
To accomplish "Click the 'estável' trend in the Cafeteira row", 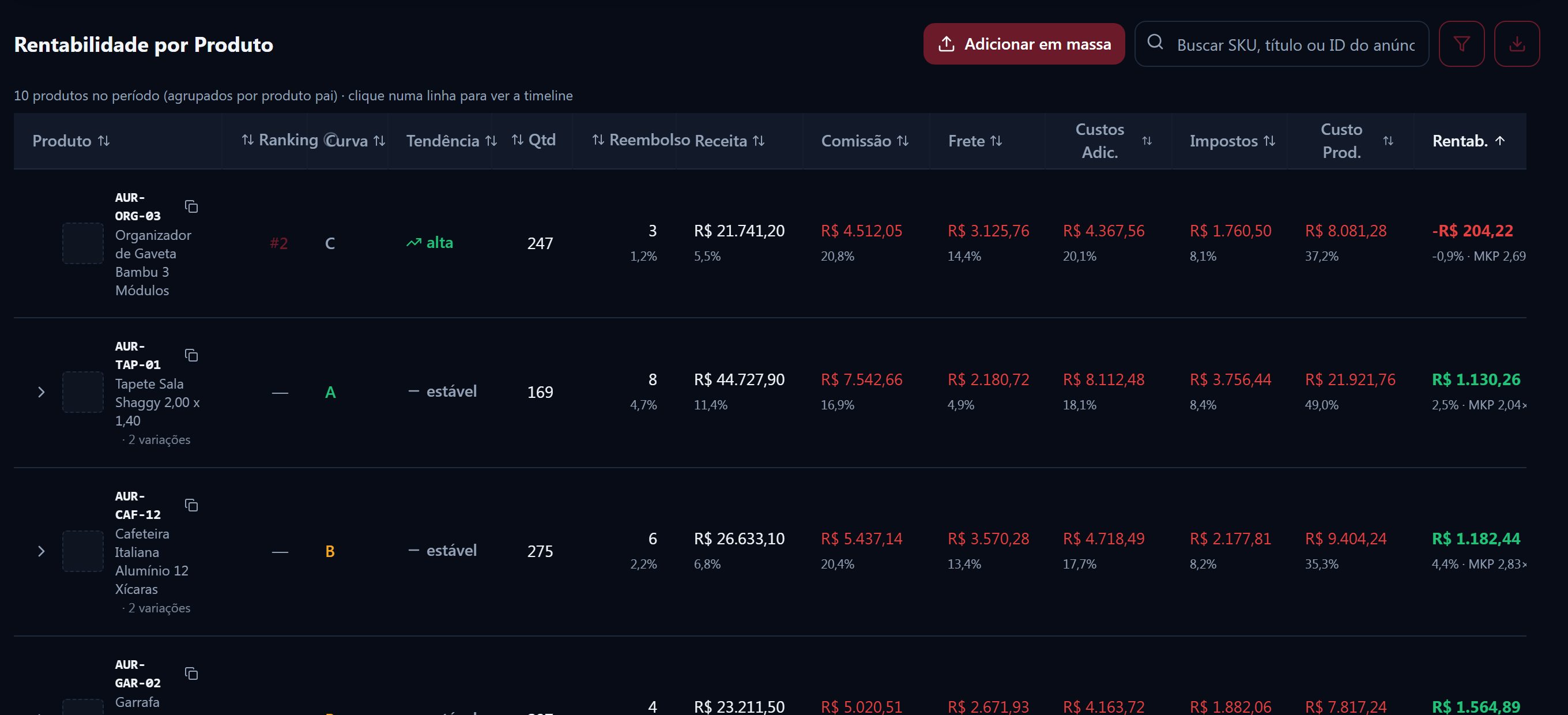I will click(x=442, y=550).
